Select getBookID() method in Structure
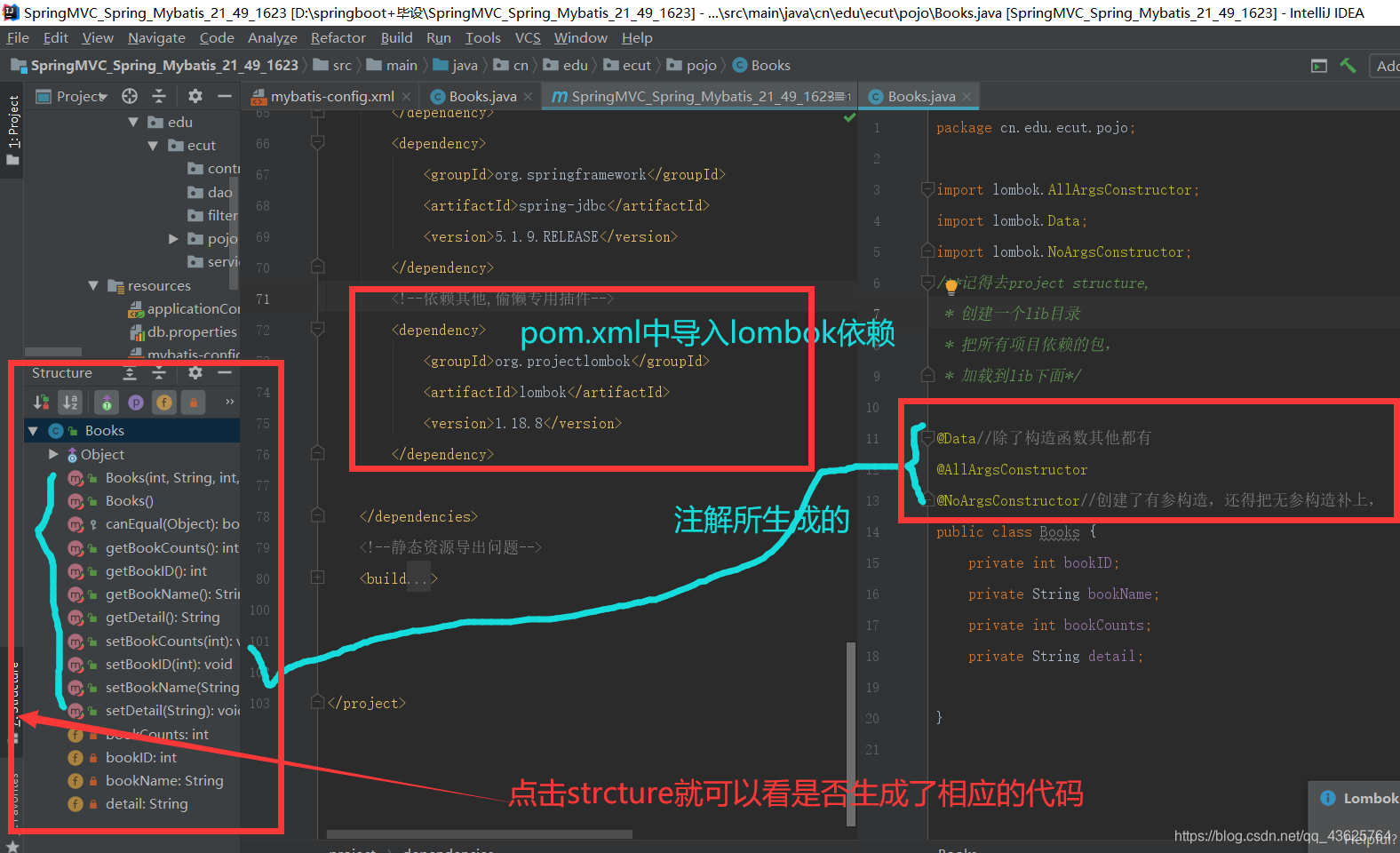Viewport: 1400px width, 853px height. 155,570
